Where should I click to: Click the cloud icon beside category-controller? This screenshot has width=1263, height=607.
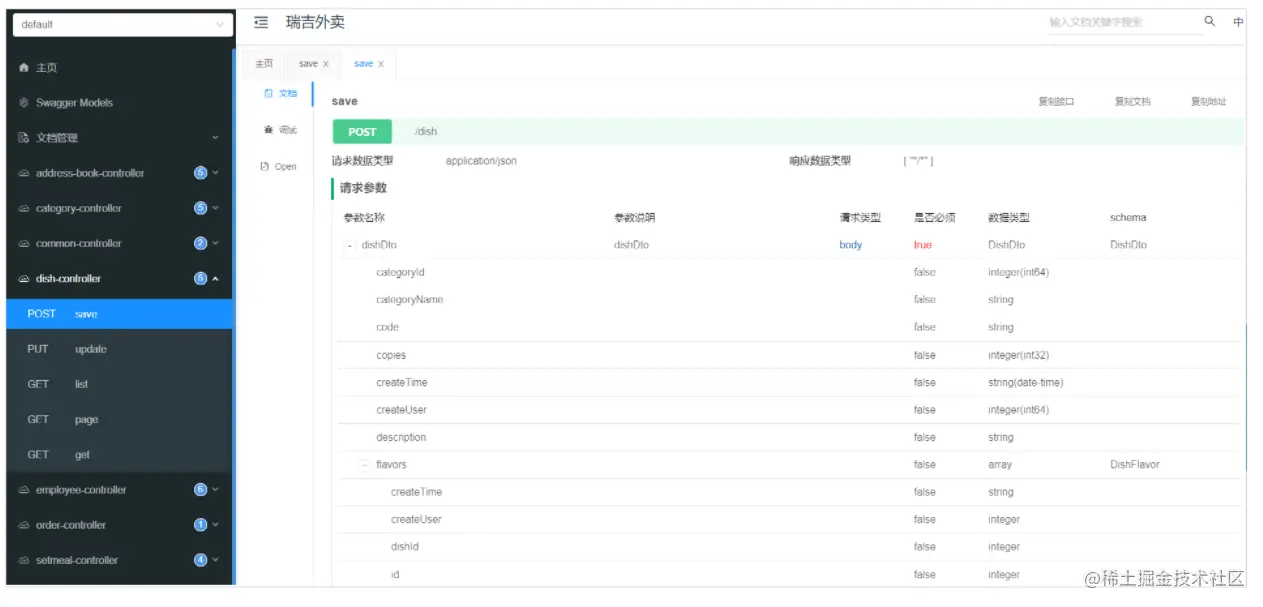pyautogui.click(x=25, y=208)
